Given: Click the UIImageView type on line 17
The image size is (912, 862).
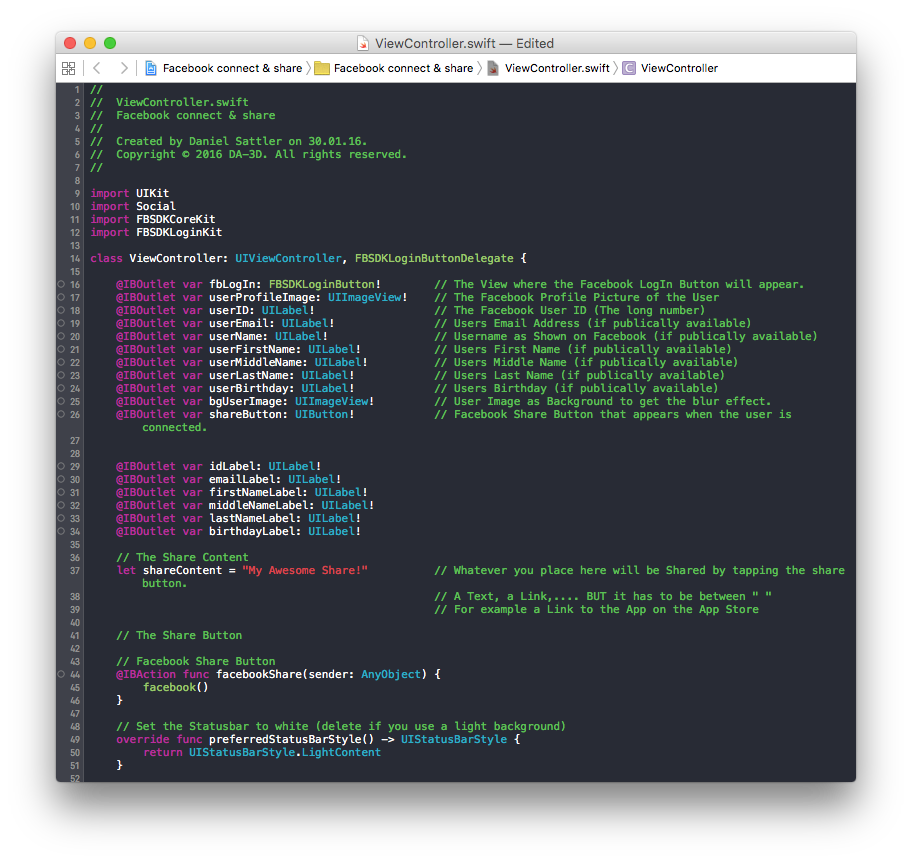Looking at the screenshot, I should (365, 297).
